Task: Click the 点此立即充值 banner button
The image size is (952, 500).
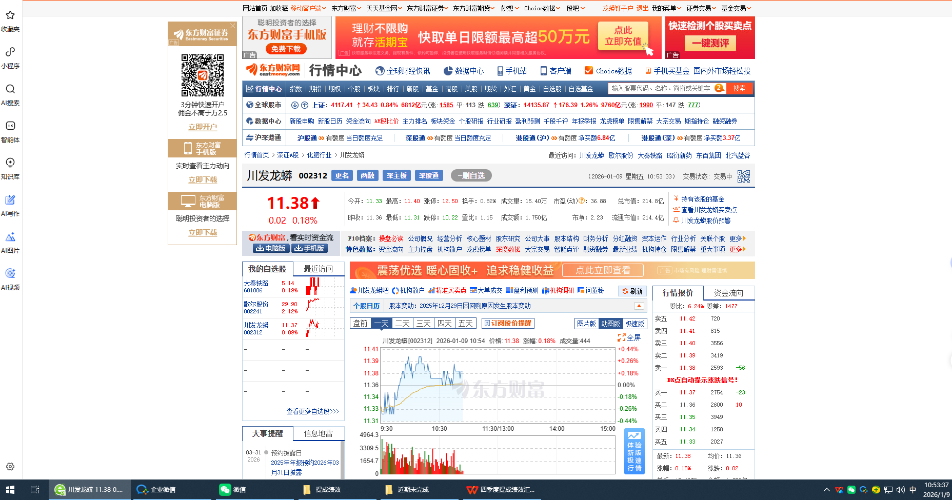Action: pyautogui.click(x=623, y=36)
